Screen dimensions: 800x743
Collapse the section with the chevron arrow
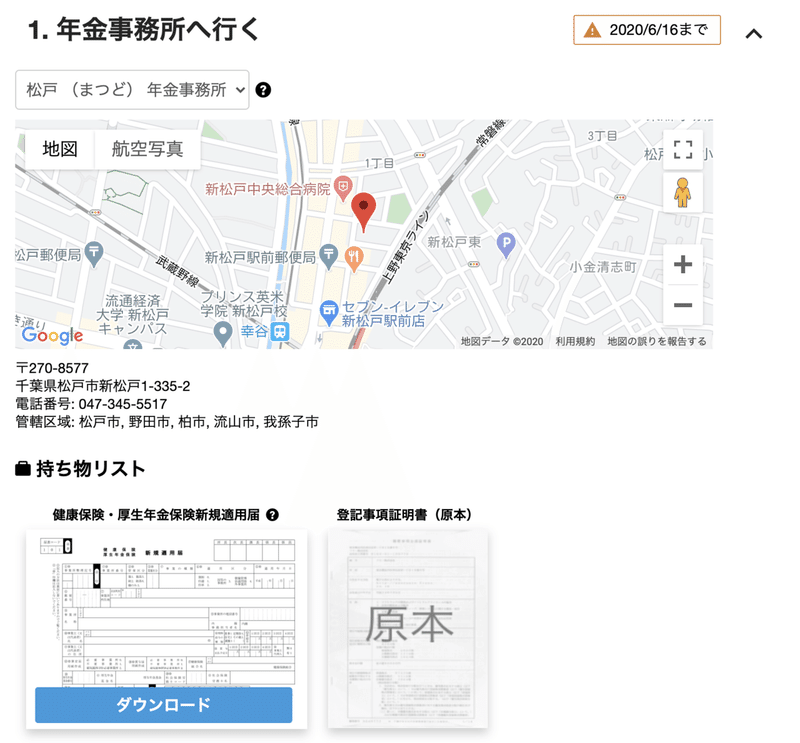pos(755,33)
